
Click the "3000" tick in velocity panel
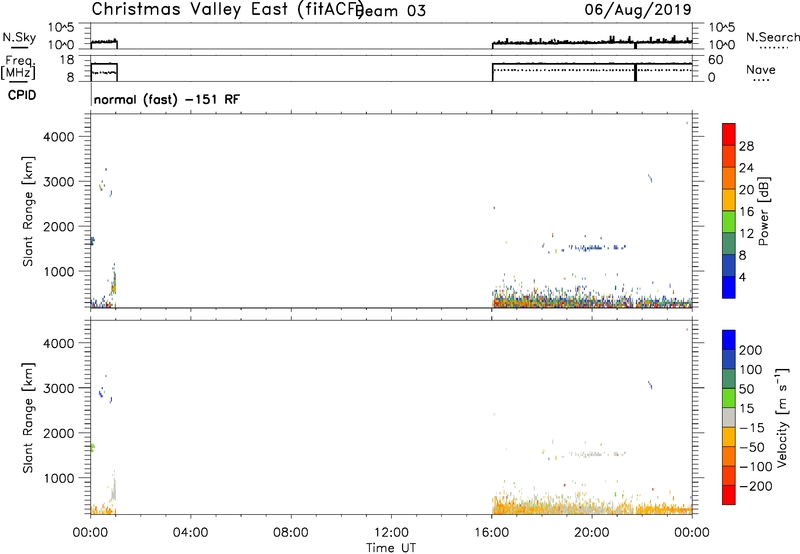59,388
